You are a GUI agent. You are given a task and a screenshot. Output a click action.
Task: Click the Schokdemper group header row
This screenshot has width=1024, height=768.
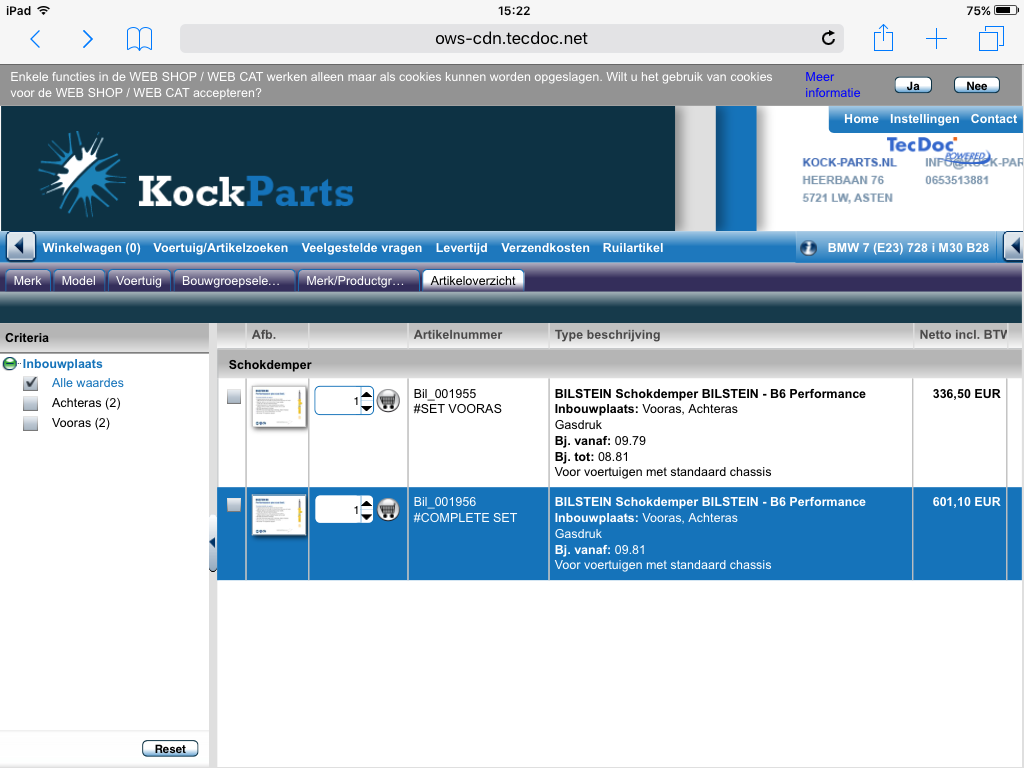[619, 364]
